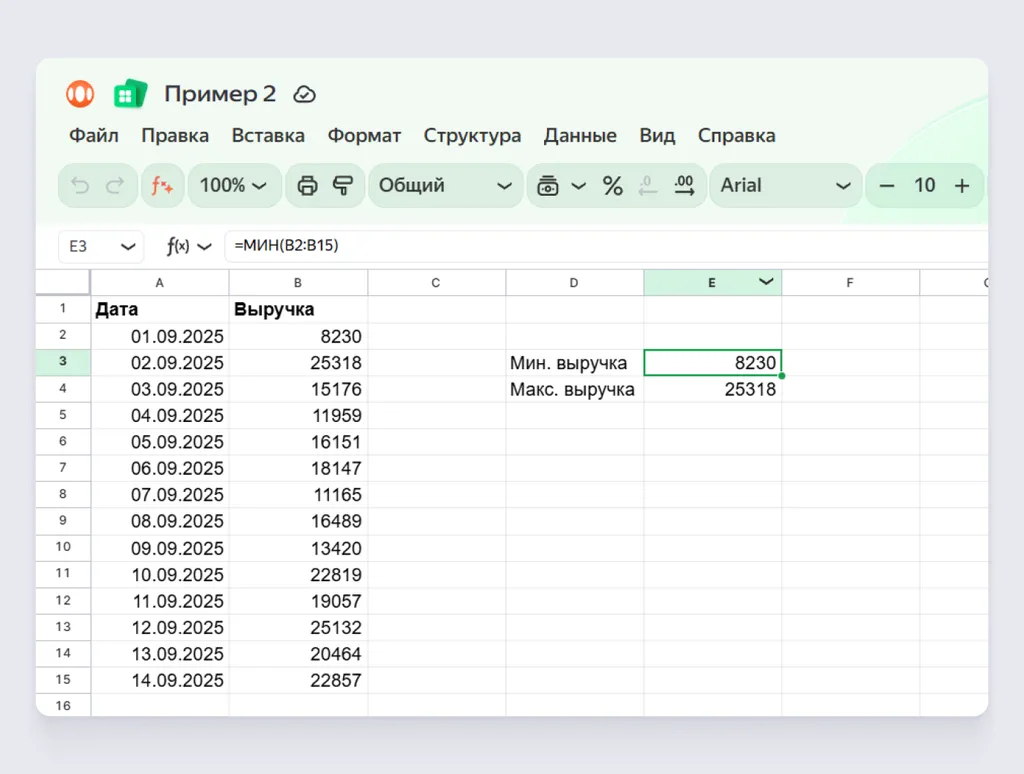Open the Вид menu

pyautogui.click(x=657, y=136)
